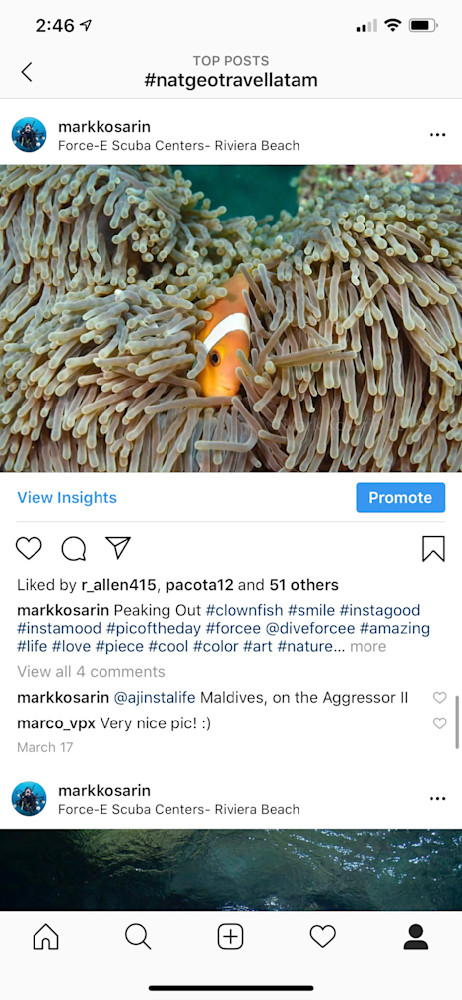Tap the back arrow in header
This screenshot has height=1000, width=462.
(26, 72)
